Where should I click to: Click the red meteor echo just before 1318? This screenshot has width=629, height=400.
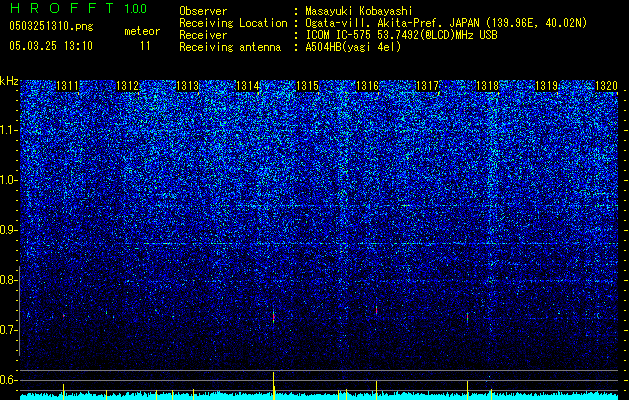[x=467, y=317]
